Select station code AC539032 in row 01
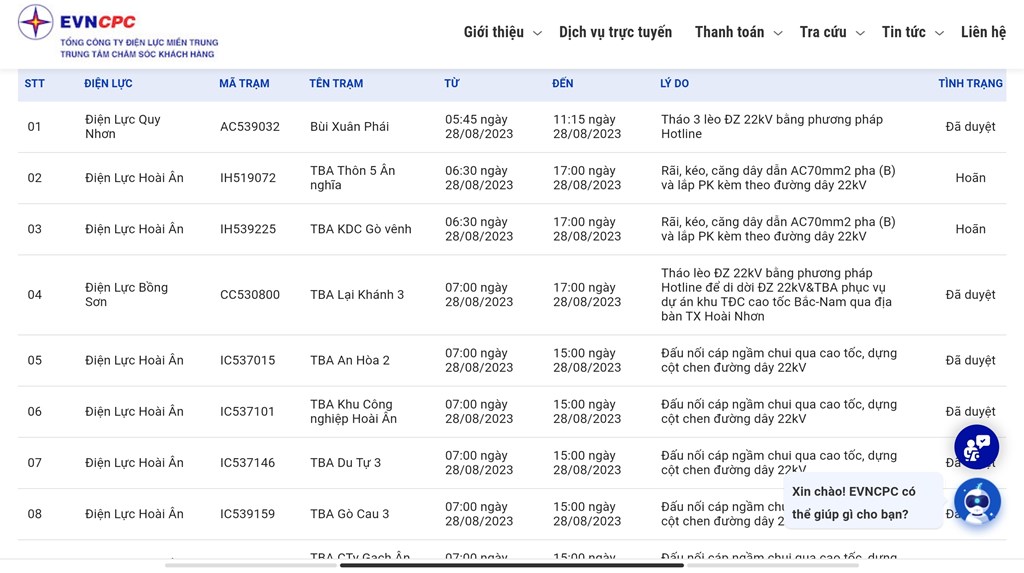1024x573 pixels. [x=249, y=127]
